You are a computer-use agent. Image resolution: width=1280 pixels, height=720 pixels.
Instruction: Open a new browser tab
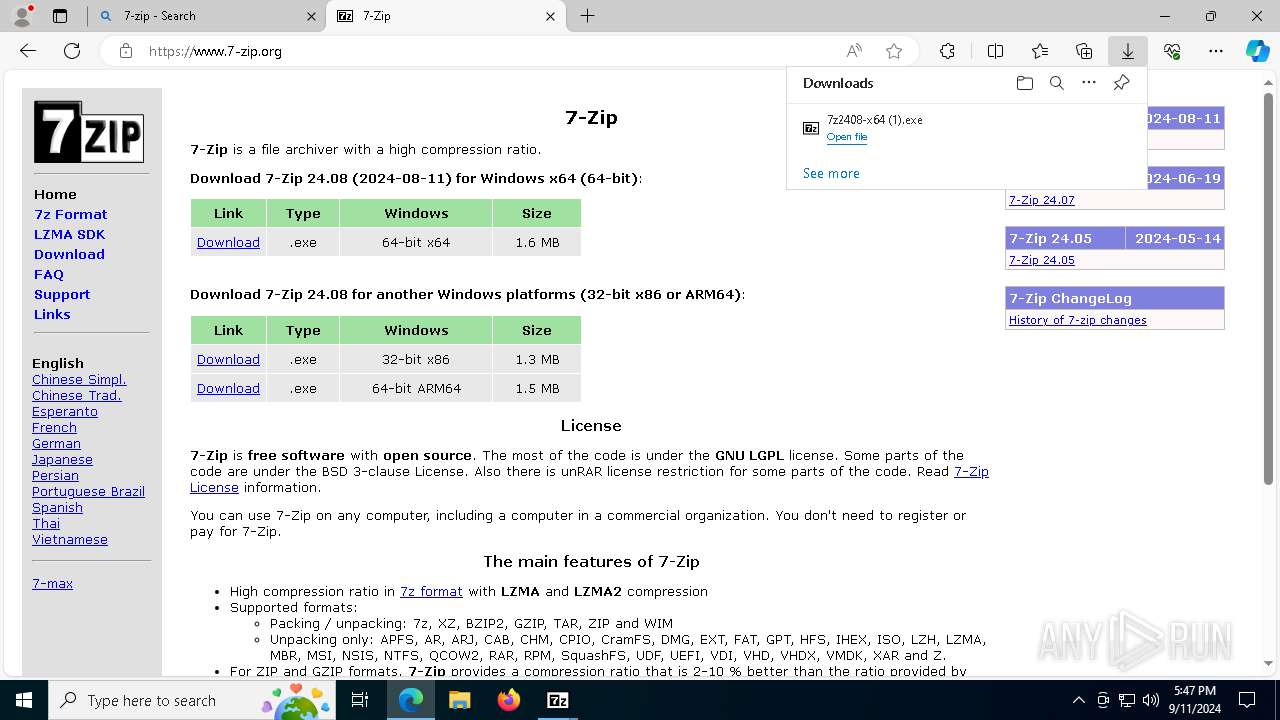pyautogui.click(x=587, y=16)
